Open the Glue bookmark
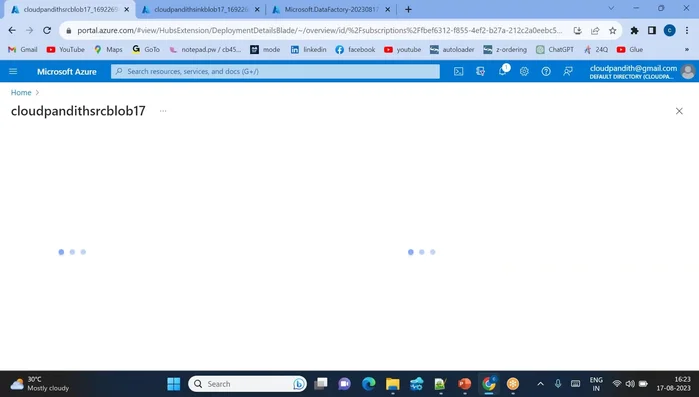This screenshot has width=699, height=397. click(630, 49)
